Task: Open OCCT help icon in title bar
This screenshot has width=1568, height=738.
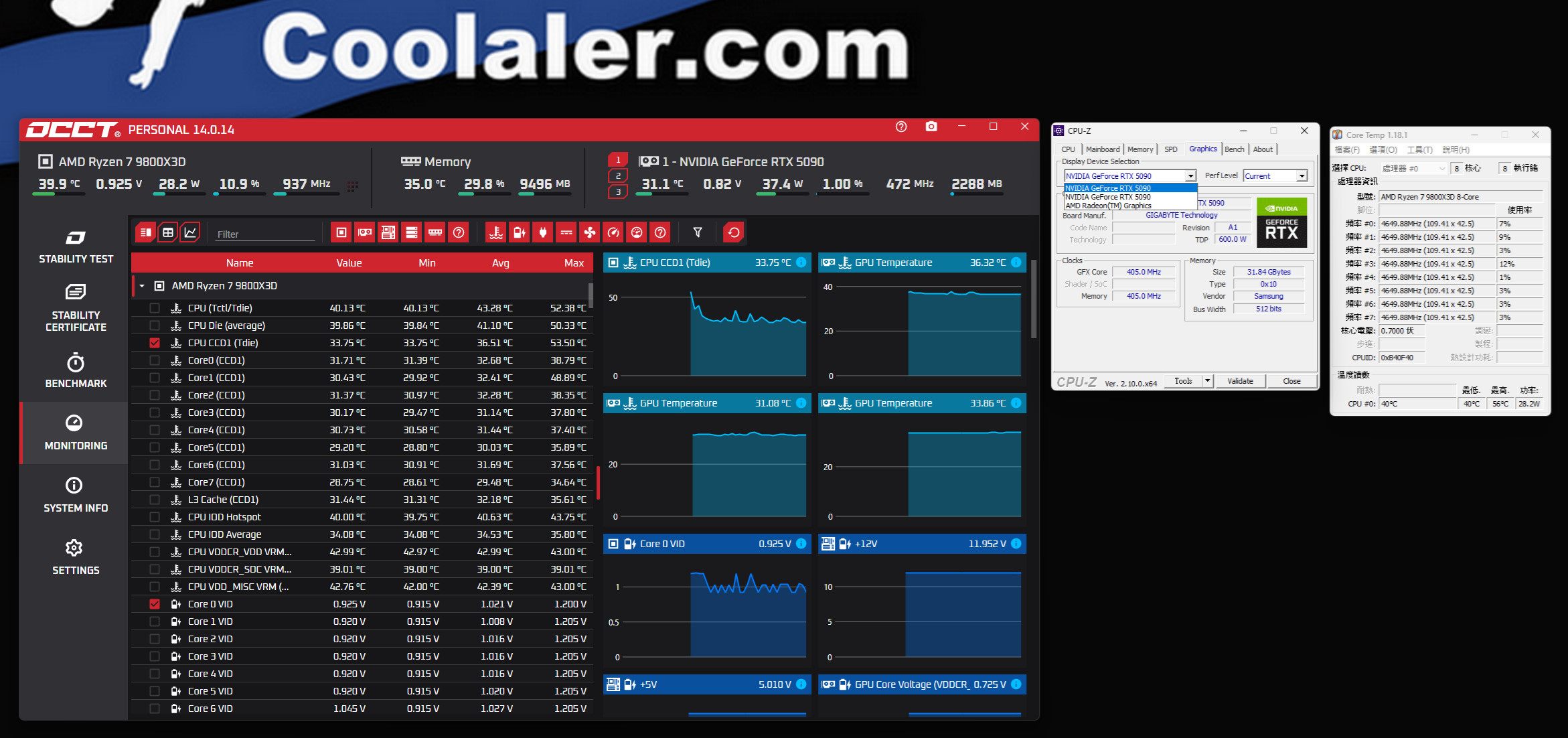Action: click(x=901, y=127)
